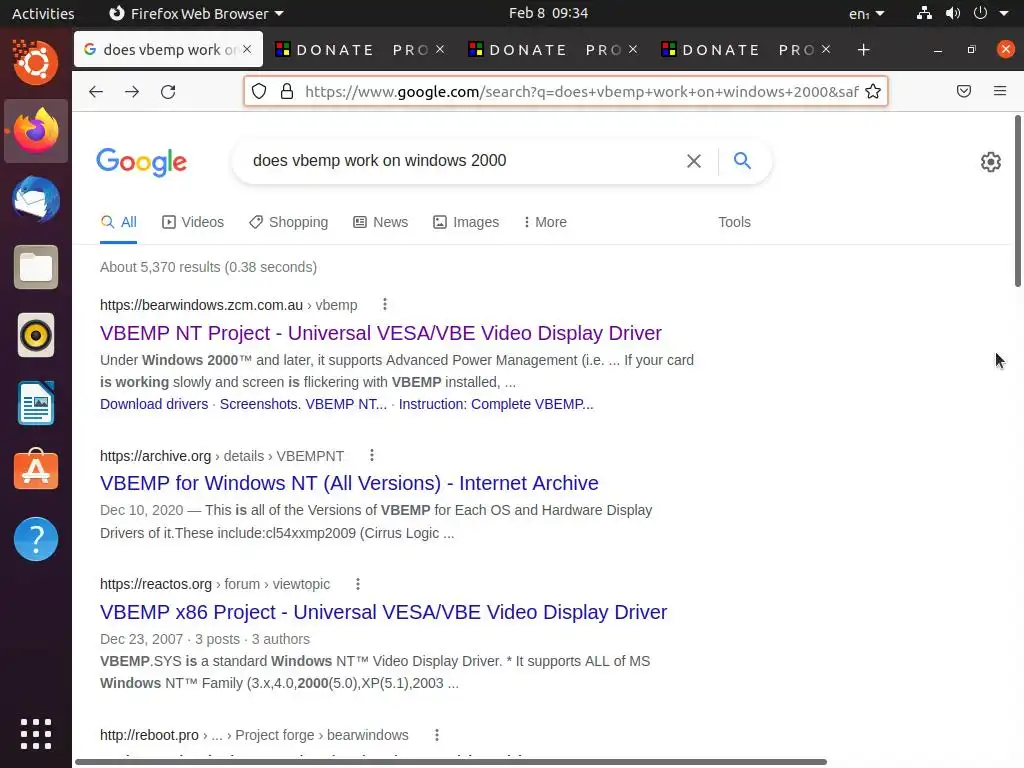Image resolution: width=1024 pixels, height=768 pixels.
Task: Open options for reactos.org result
Action: click(358, 584)
